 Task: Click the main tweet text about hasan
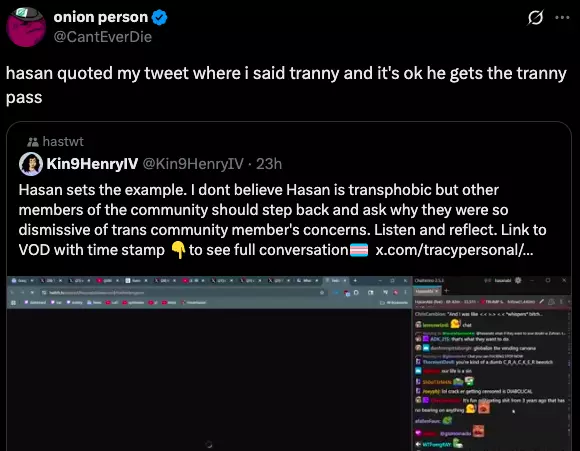(286, 85)
